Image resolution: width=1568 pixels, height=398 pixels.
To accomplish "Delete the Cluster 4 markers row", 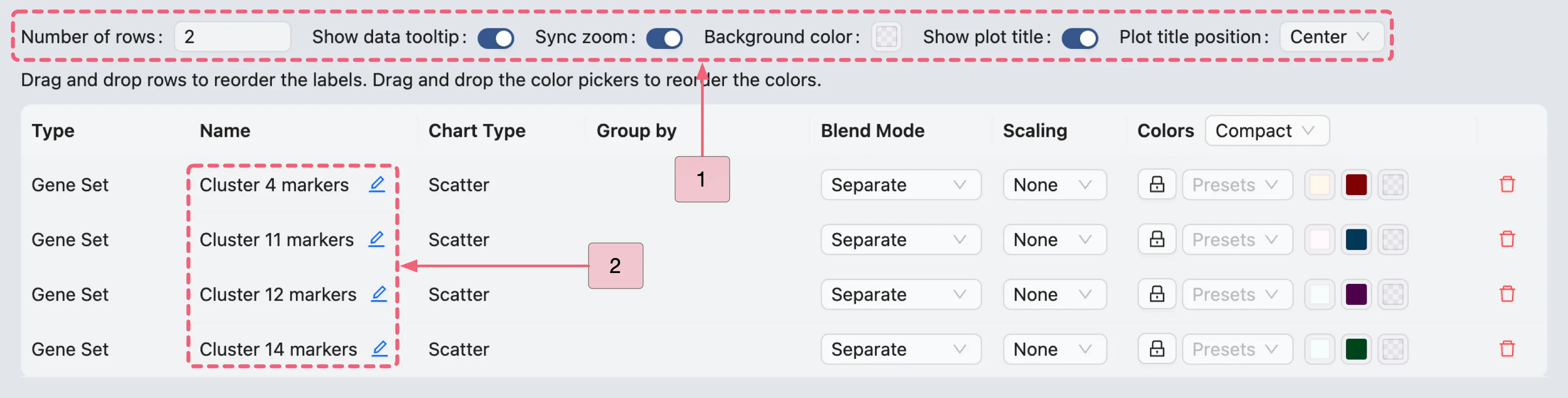I will [x=1508, y=184].
